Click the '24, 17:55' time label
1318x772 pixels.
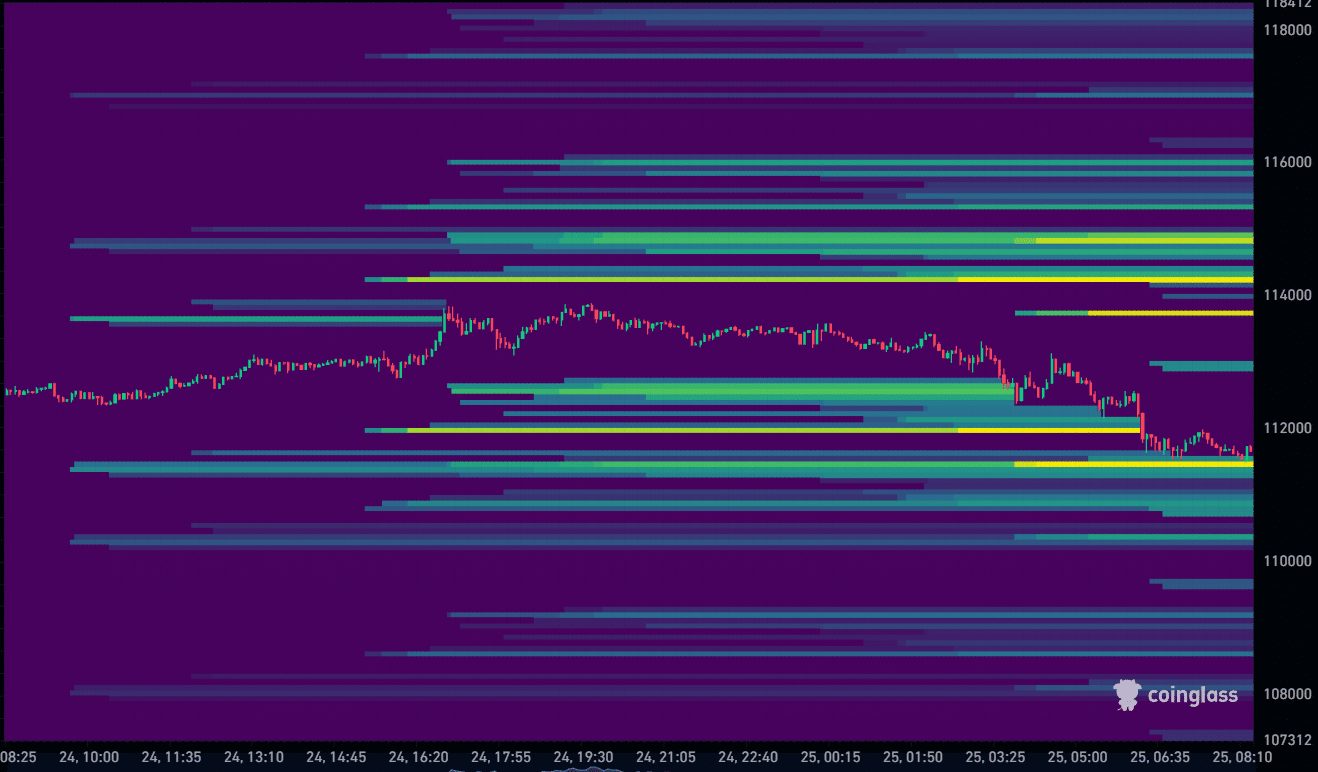(x=501, y=757)
